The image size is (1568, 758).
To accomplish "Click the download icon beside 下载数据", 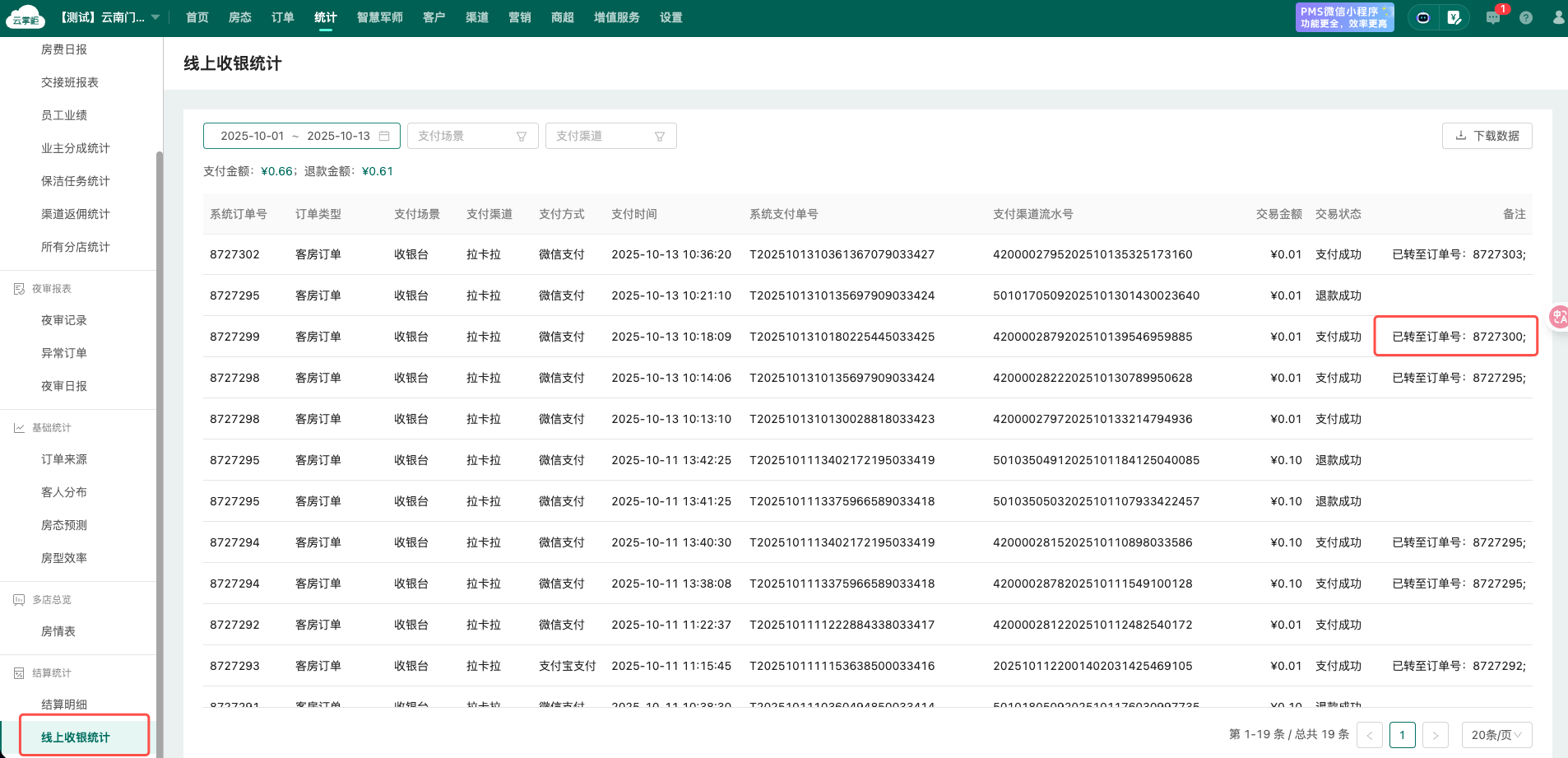I will coord(1461,136).
